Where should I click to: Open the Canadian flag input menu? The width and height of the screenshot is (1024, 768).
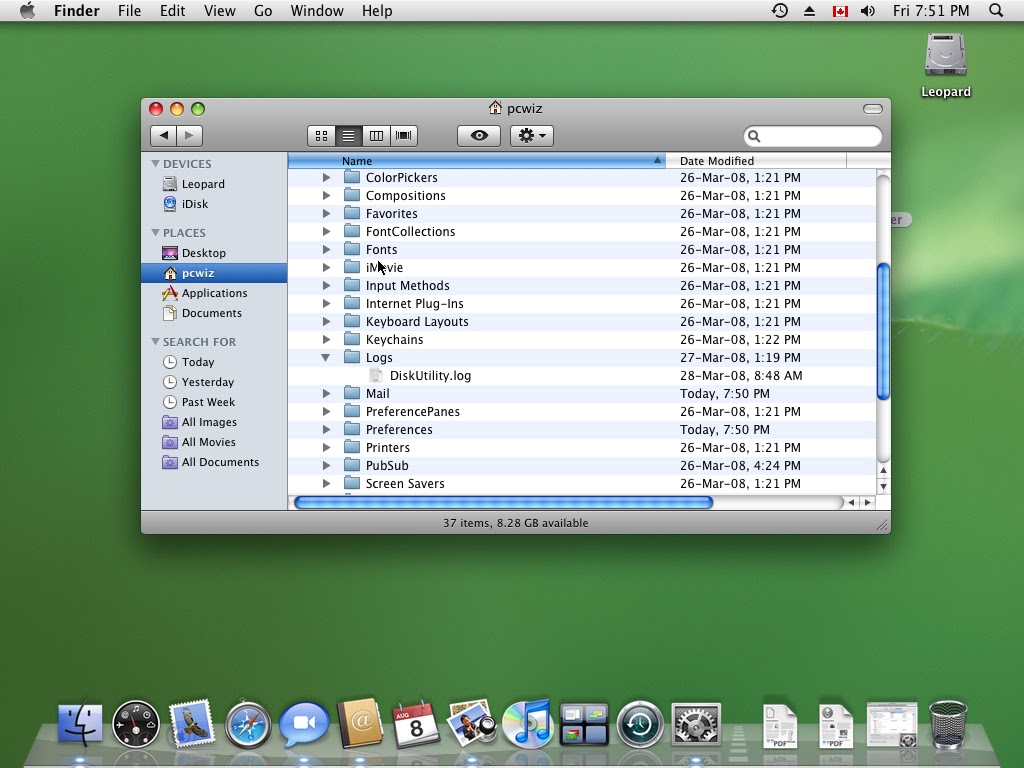(840, 11)
